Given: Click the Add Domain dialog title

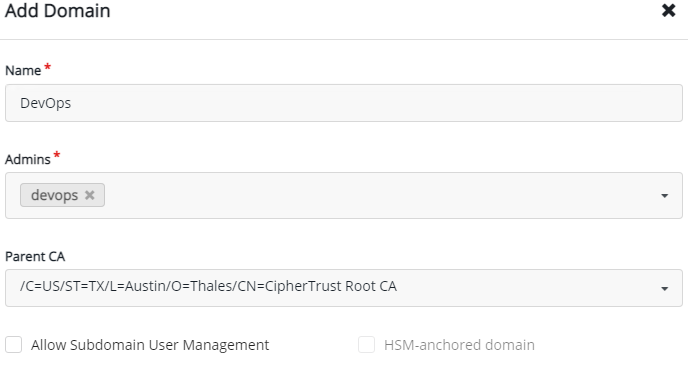Looking at the screenshot, I should point(57,11).
